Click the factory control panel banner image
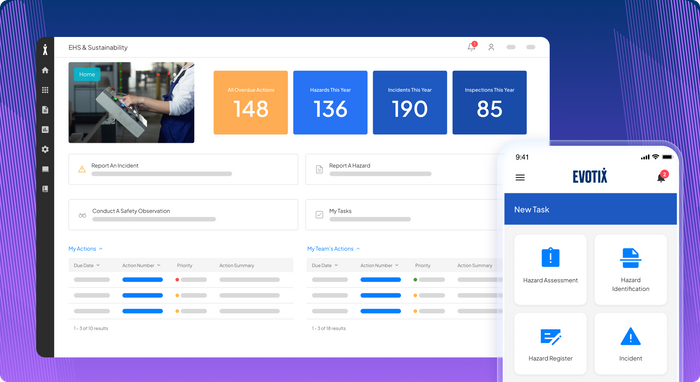The height and width of the screenshot is (382, 700). [131, 102]
